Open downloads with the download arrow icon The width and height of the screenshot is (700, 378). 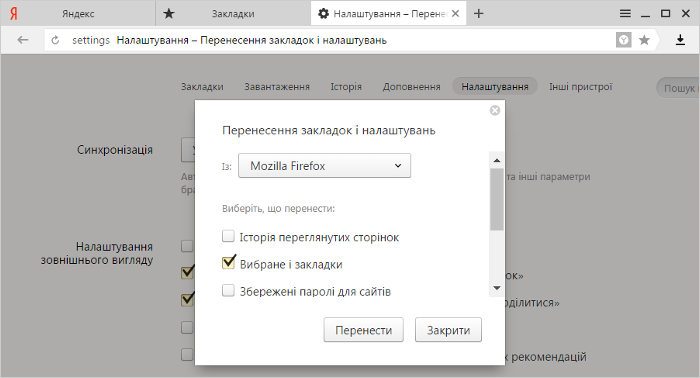[680, 40]
